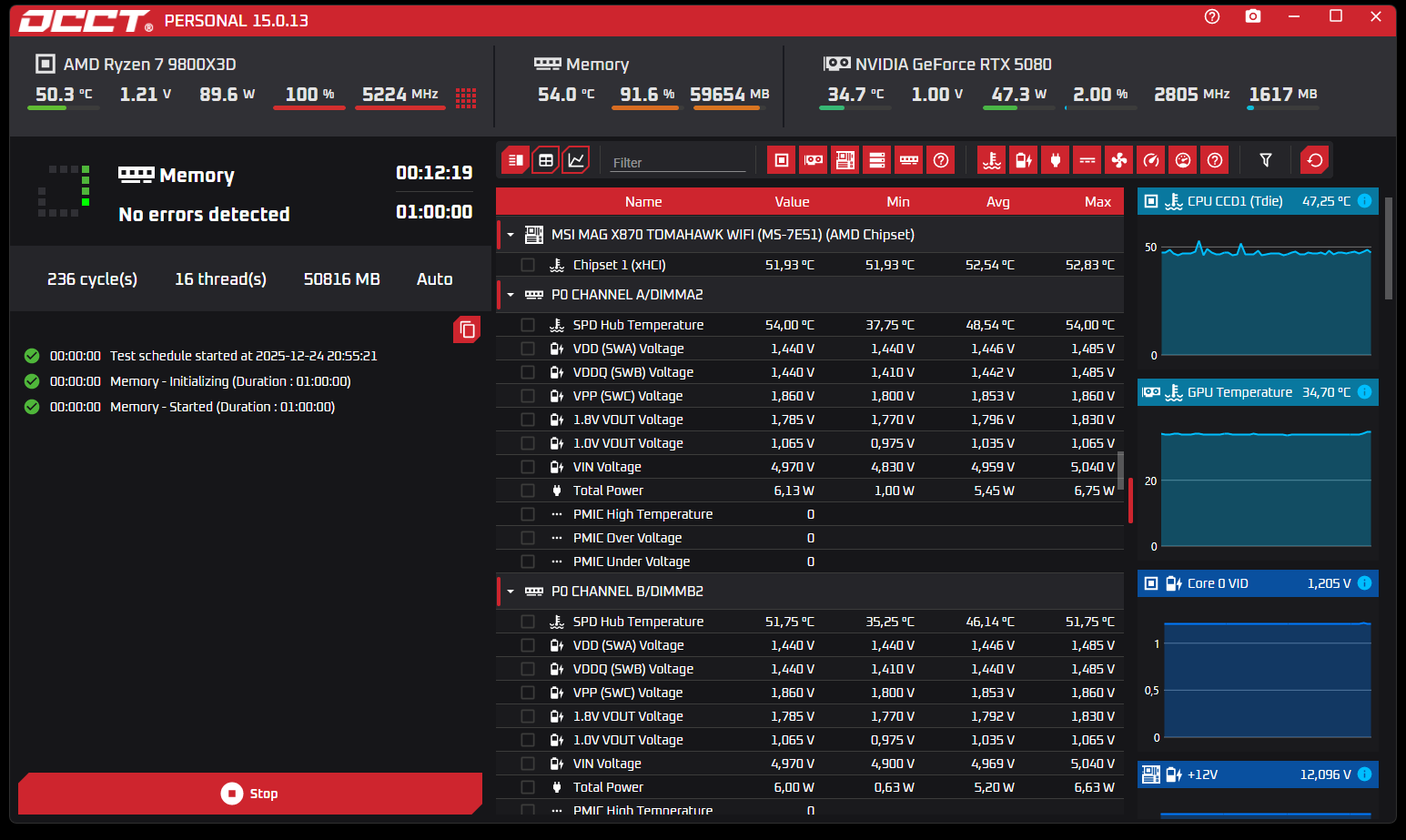Click the Core 0 VID graph header
The image size is (1406, 840).
pyautogui.click(x=1258, y=583)
